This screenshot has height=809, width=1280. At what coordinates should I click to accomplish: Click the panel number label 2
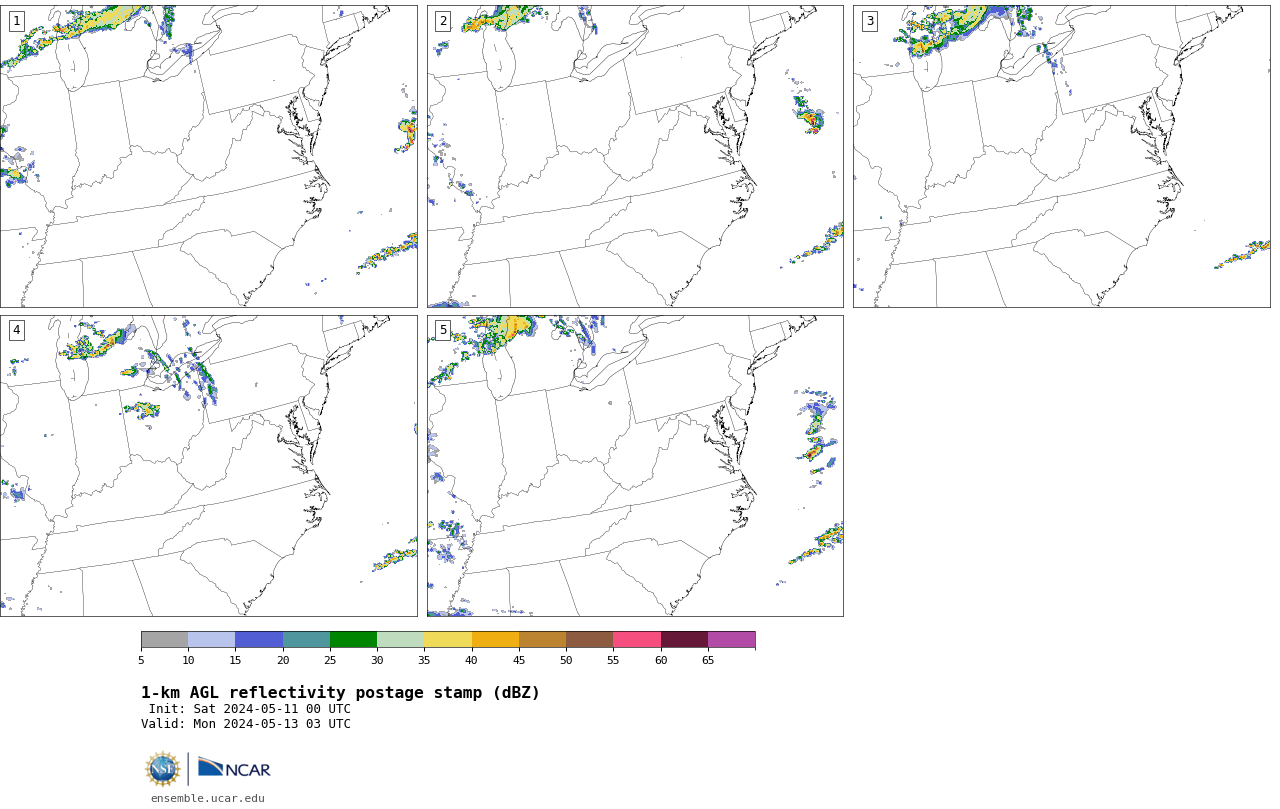[x=443, y=21]
